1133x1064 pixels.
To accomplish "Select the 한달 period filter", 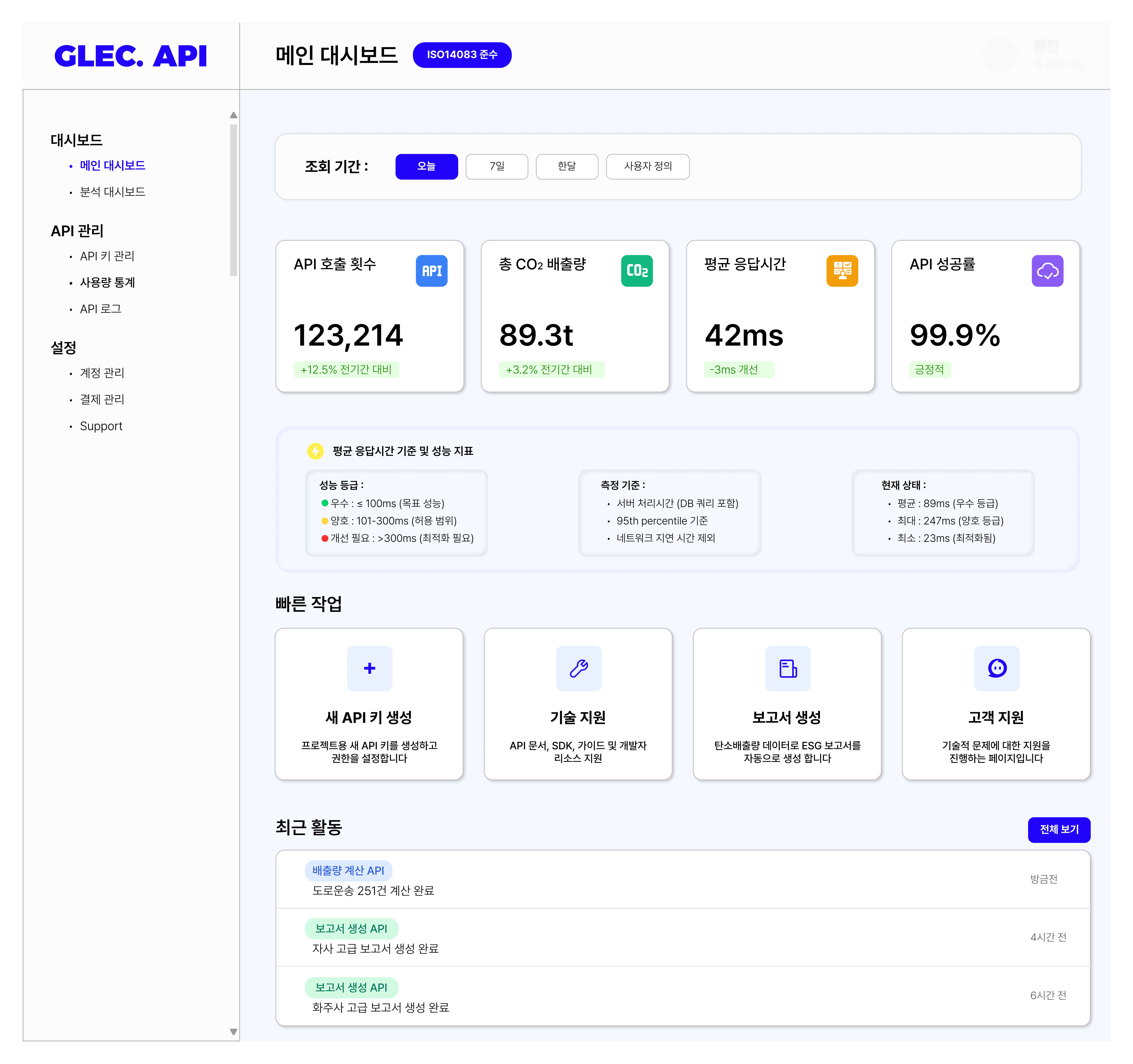I will pyautogui.click(x=566, y=166).
